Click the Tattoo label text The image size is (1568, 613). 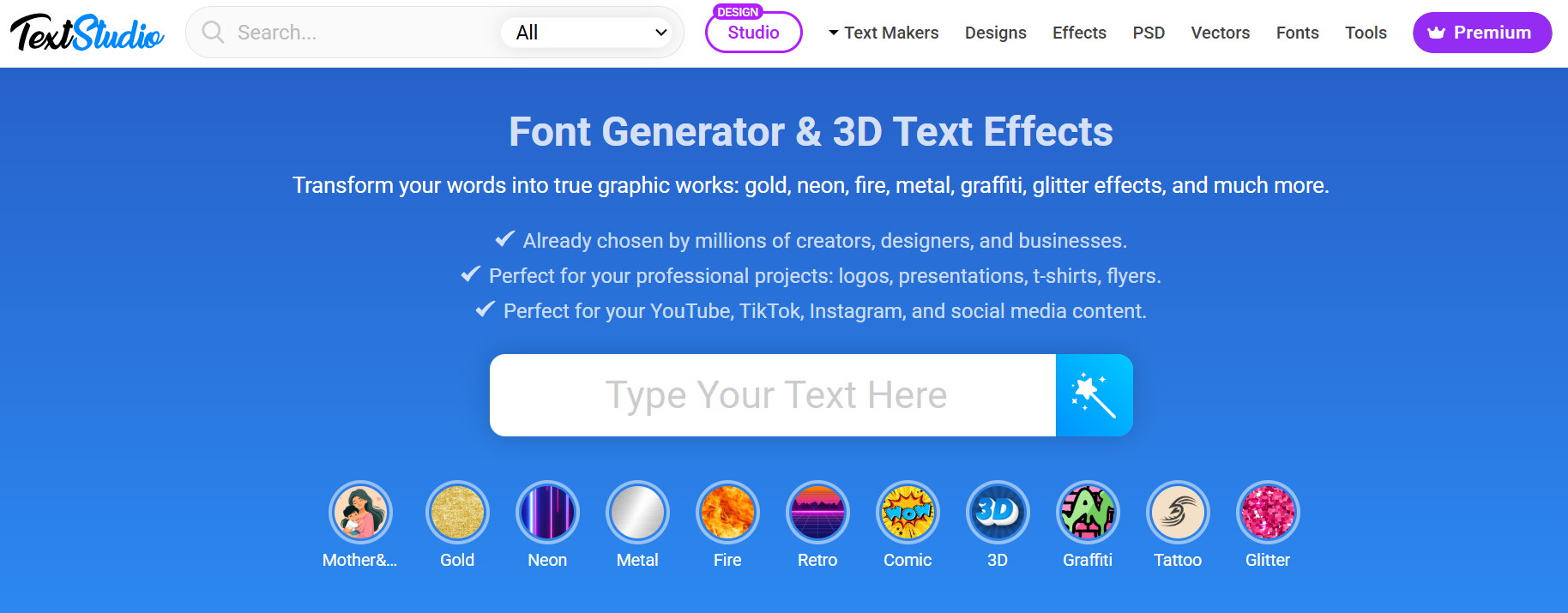click(x=1178, y=560)
